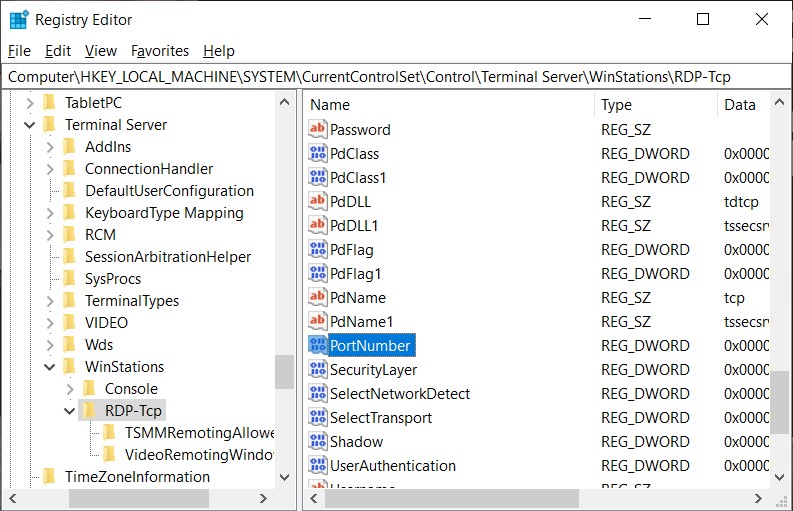Viewport: 793px width, 511px height.
Task: Collapse the RDP-Tcp tree node
Action: point(69,411)
